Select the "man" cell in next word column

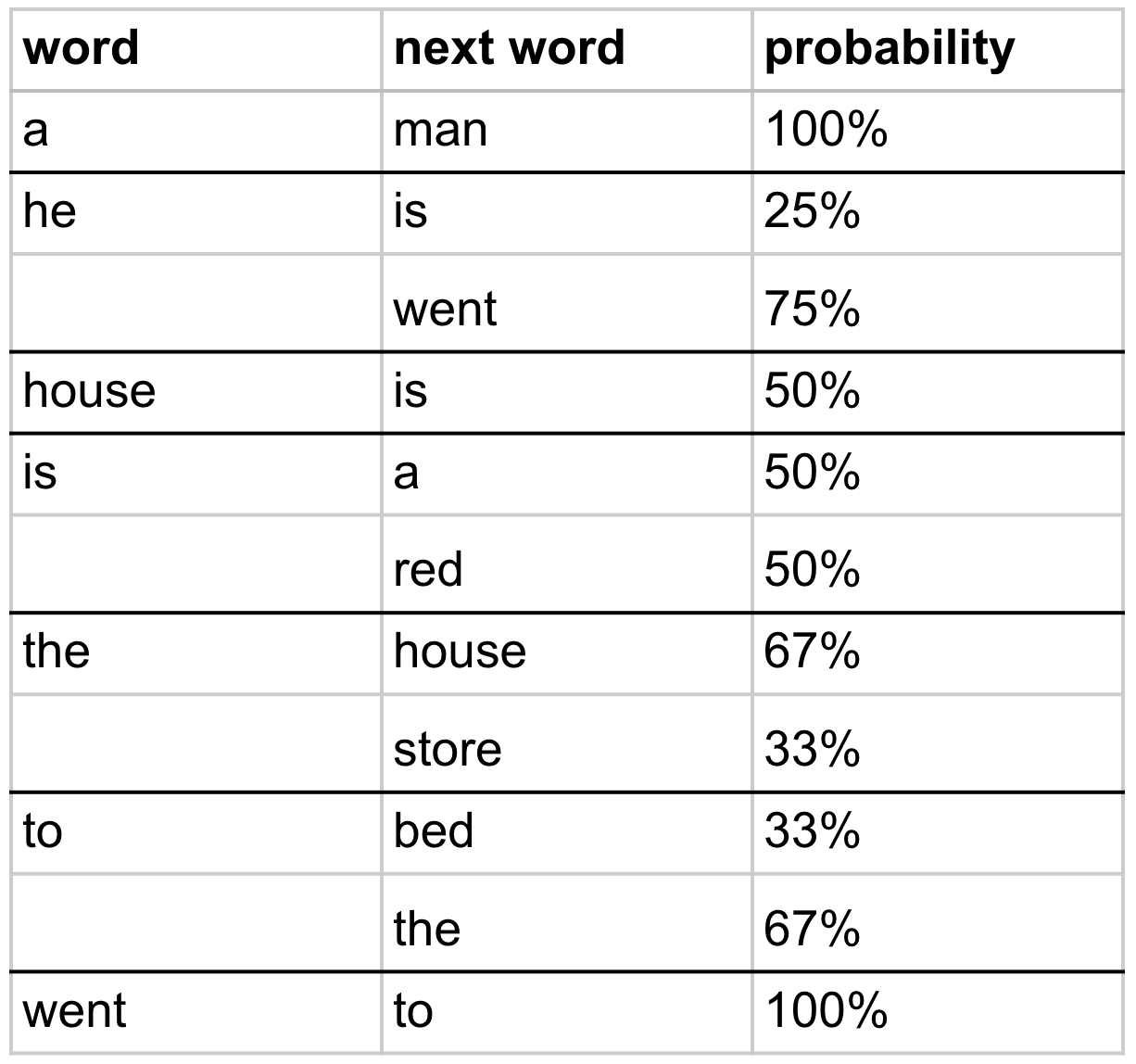(440, 130)
